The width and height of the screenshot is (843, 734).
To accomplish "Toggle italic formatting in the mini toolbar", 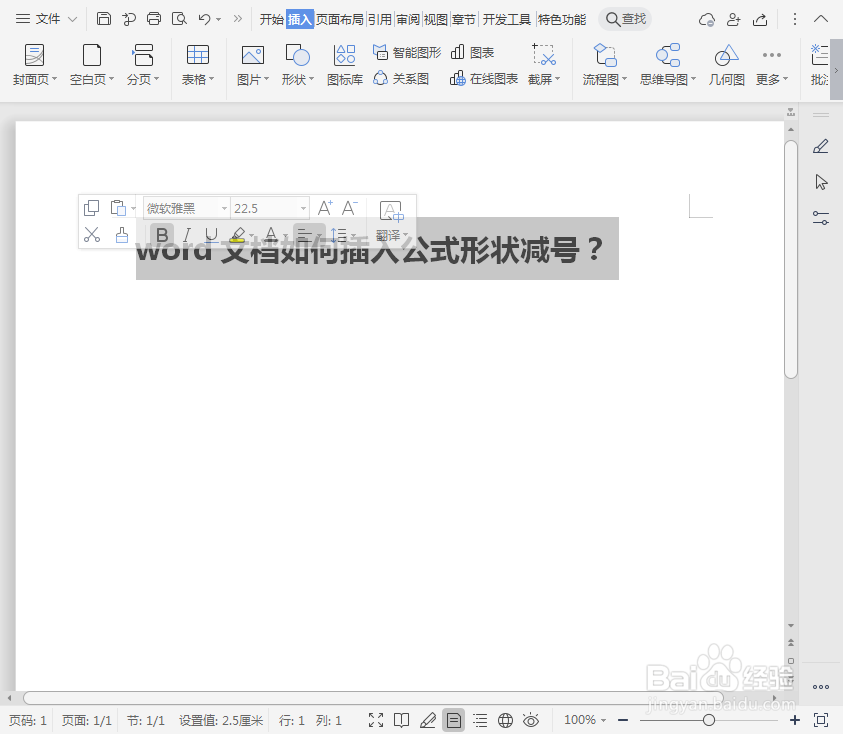I will pyautogui.click(x=186, y=234).
